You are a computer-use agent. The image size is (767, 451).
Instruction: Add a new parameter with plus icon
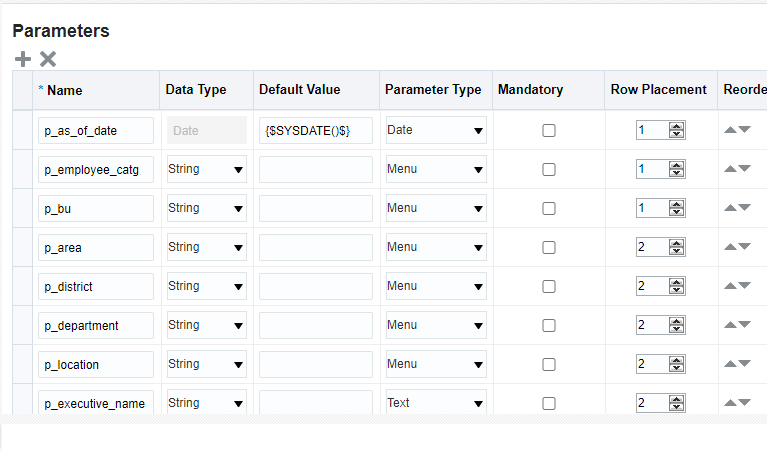(23, 59)
